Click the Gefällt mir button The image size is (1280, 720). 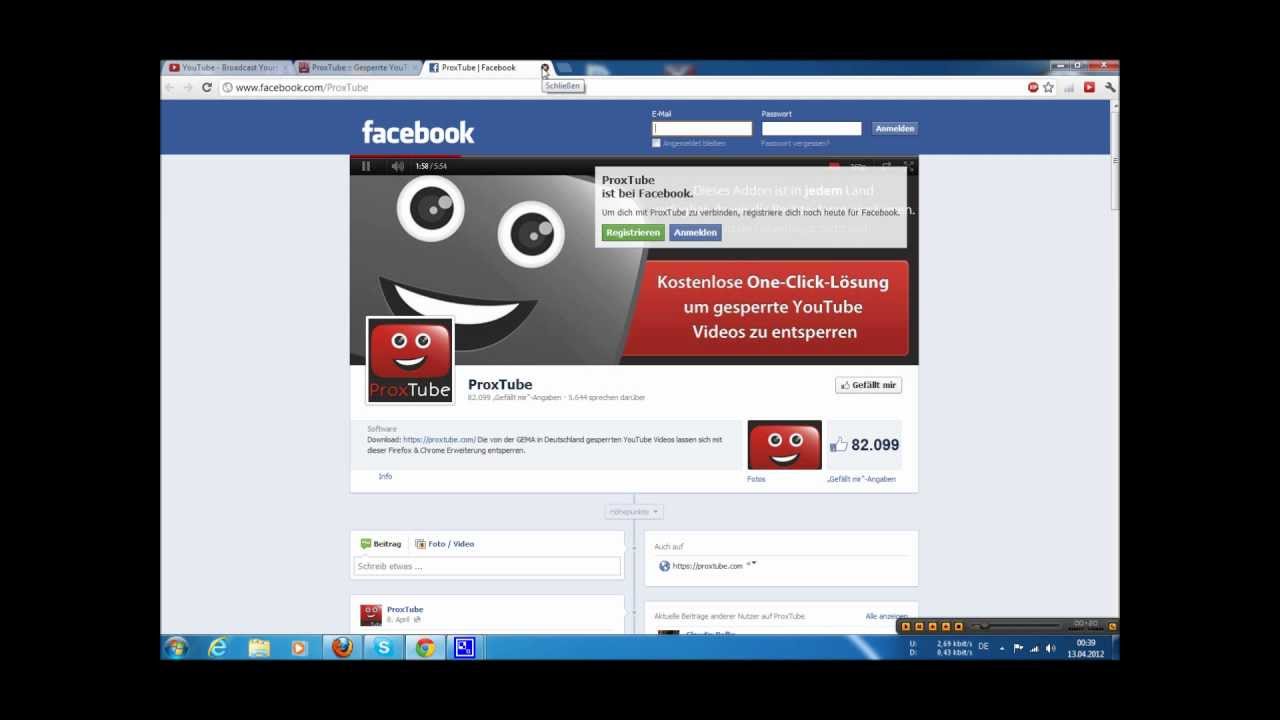[868, 385]
